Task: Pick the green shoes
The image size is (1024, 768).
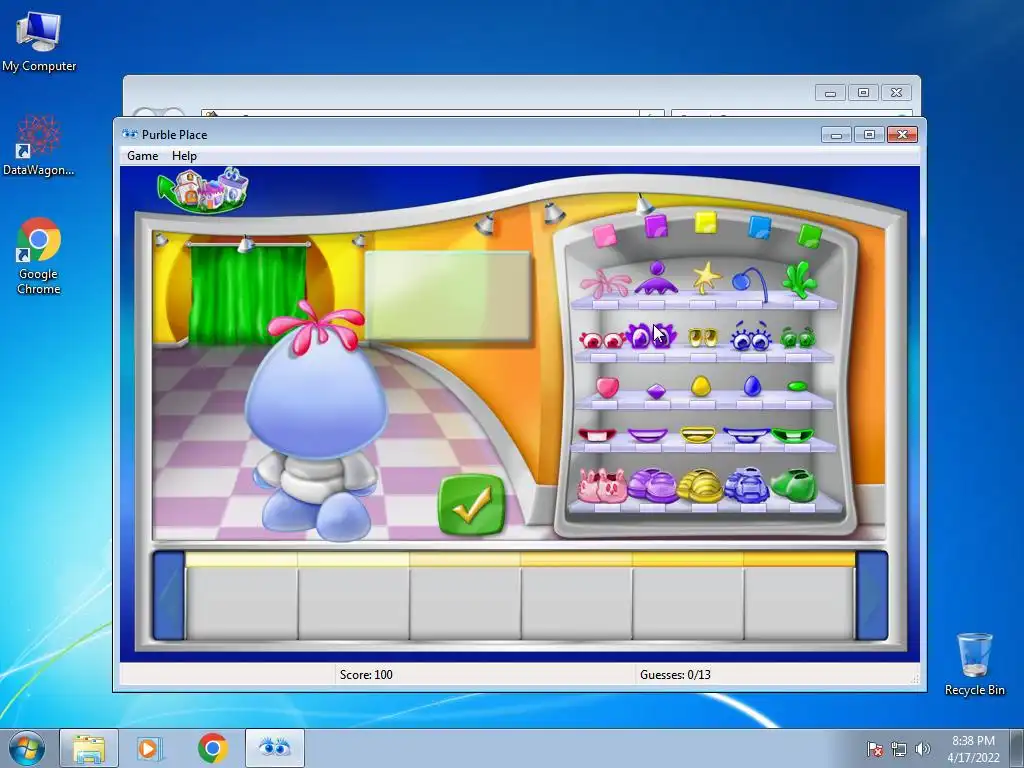Action: click(x=794, y=486)
